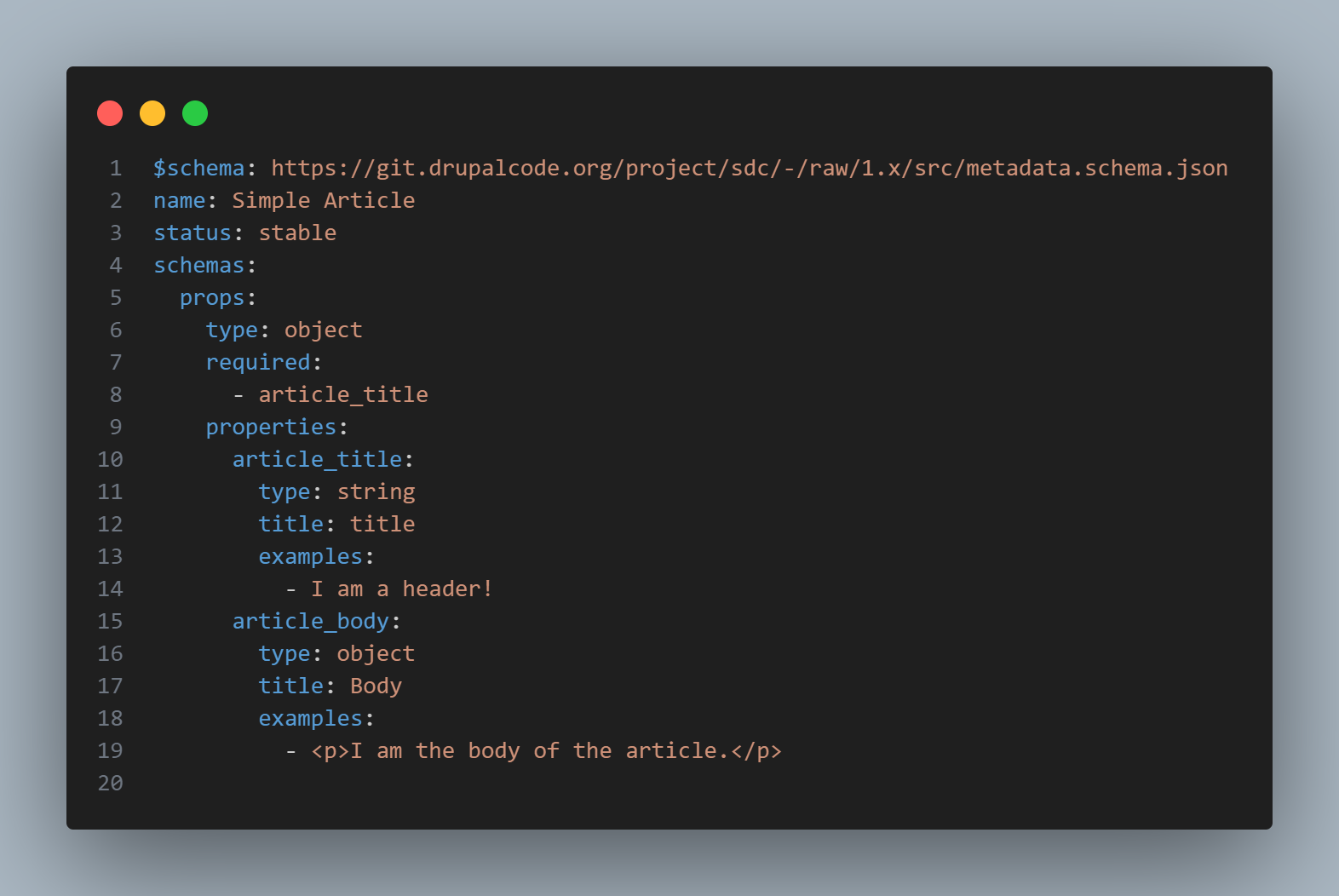The height and width of the screenshot is (896, 1339).
Task: Click the yellow minimize dot
Action: point(152,113)
